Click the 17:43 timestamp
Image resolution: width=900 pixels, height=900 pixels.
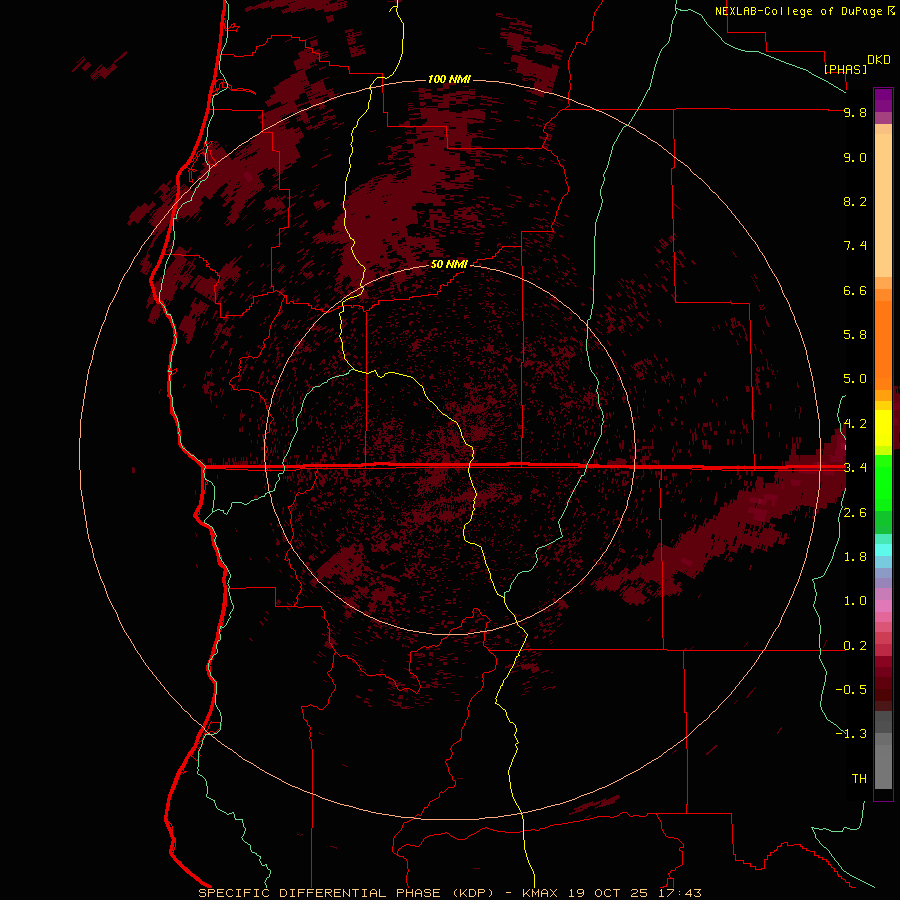(x=681, y=893)
